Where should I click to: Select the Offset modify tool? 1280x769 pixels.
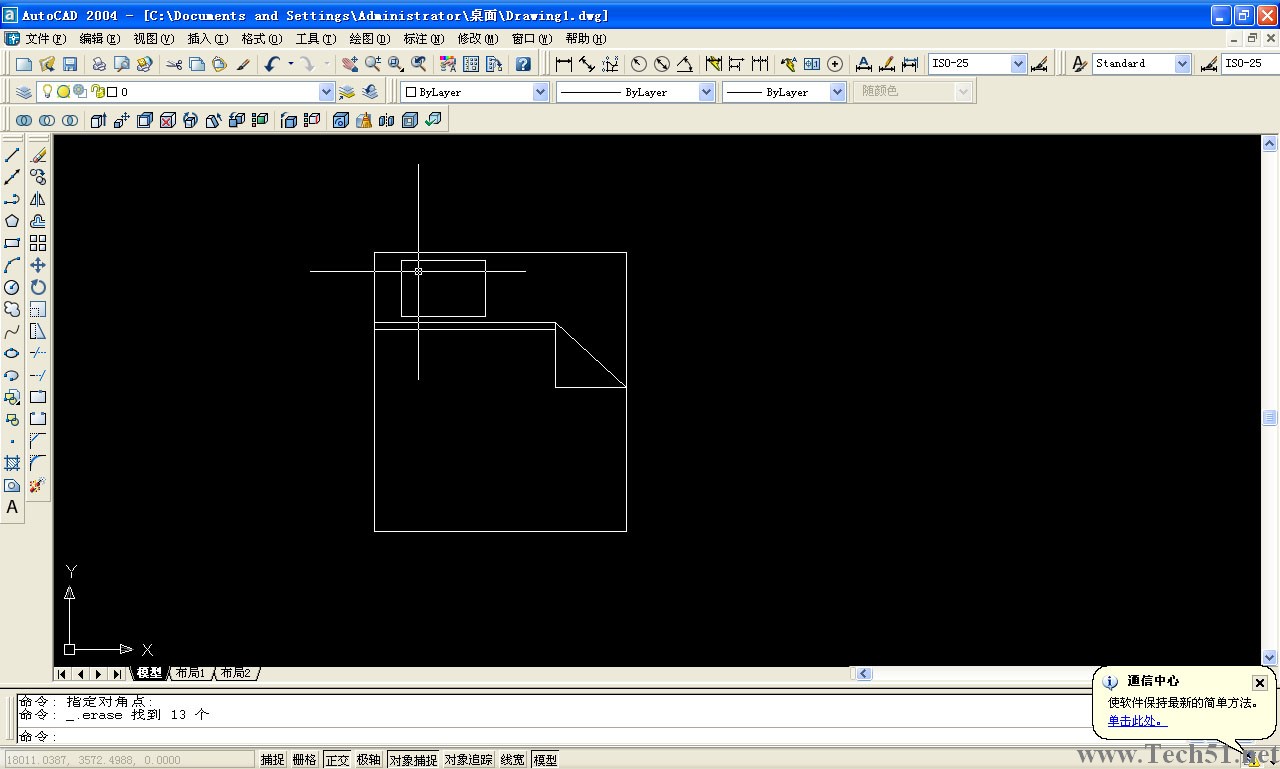pyautogui.click(x=38, y=221)
